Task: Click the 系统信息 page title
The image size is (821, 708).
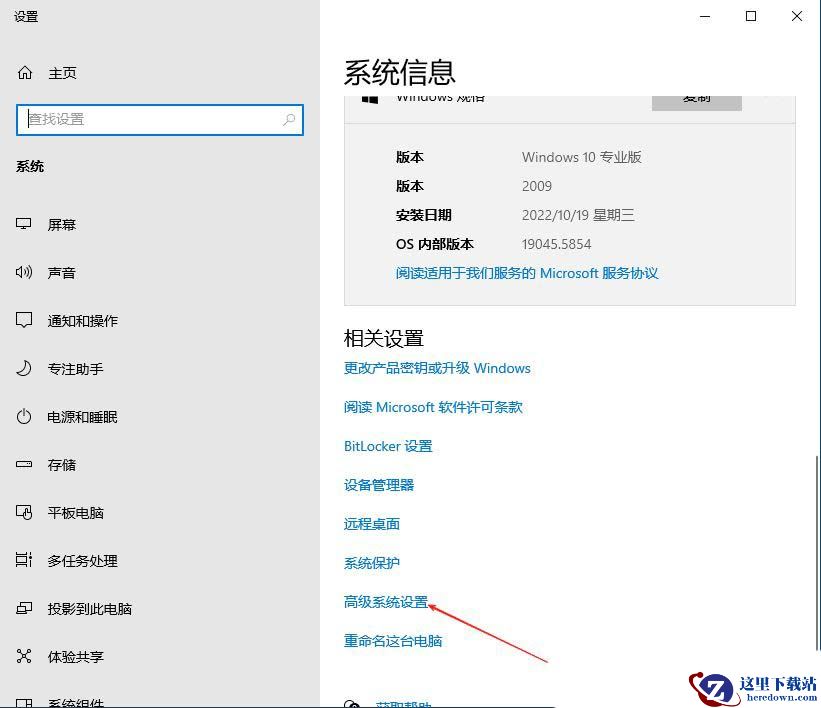Action: 400,72
